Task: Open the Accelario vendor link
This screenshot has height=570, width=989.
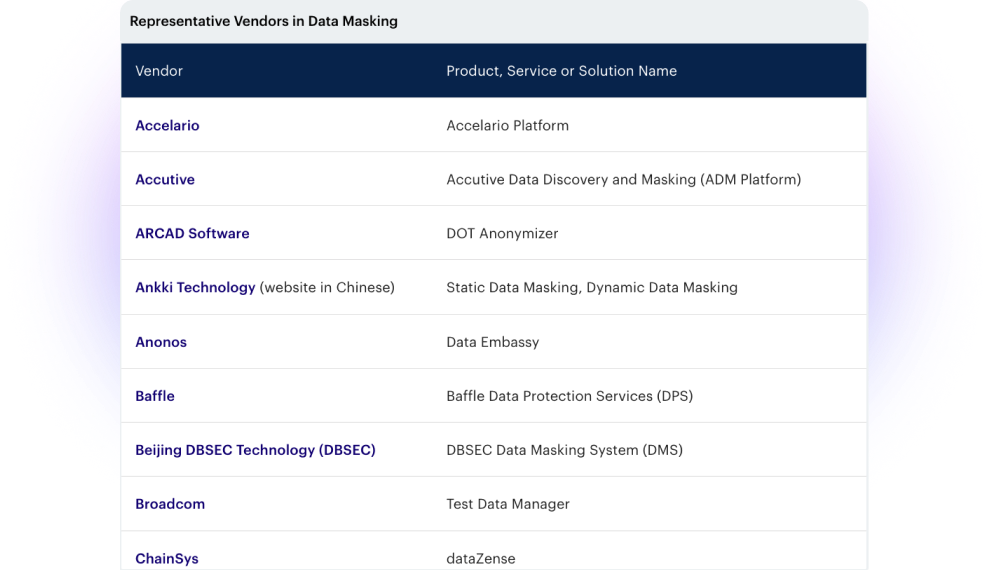Action: 167,125
